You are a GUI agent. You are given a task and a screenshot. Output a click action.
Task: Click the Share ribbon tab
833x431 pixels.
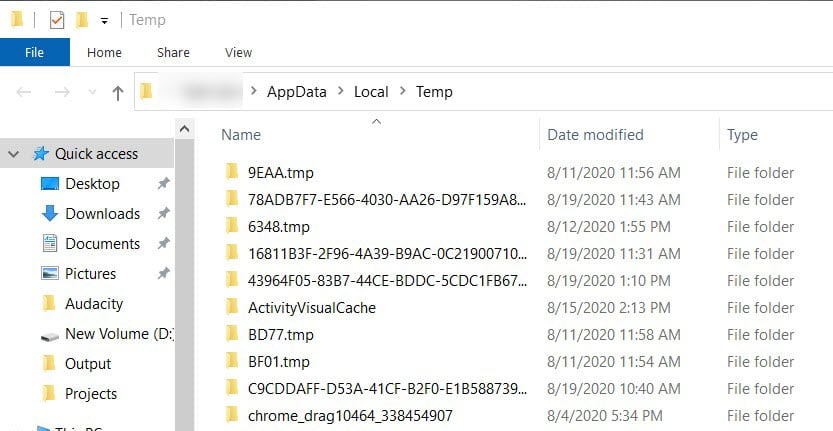click(x=173, y=52)
